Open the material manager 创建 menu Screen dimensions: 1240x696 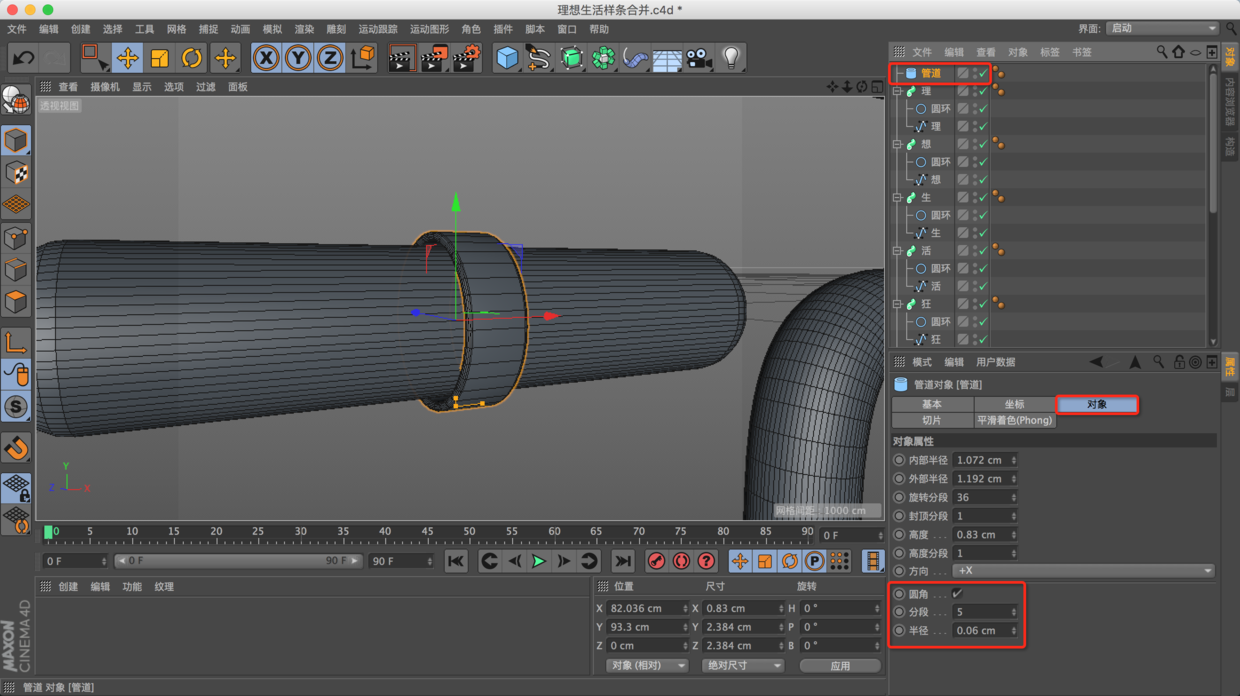point(68,587)
